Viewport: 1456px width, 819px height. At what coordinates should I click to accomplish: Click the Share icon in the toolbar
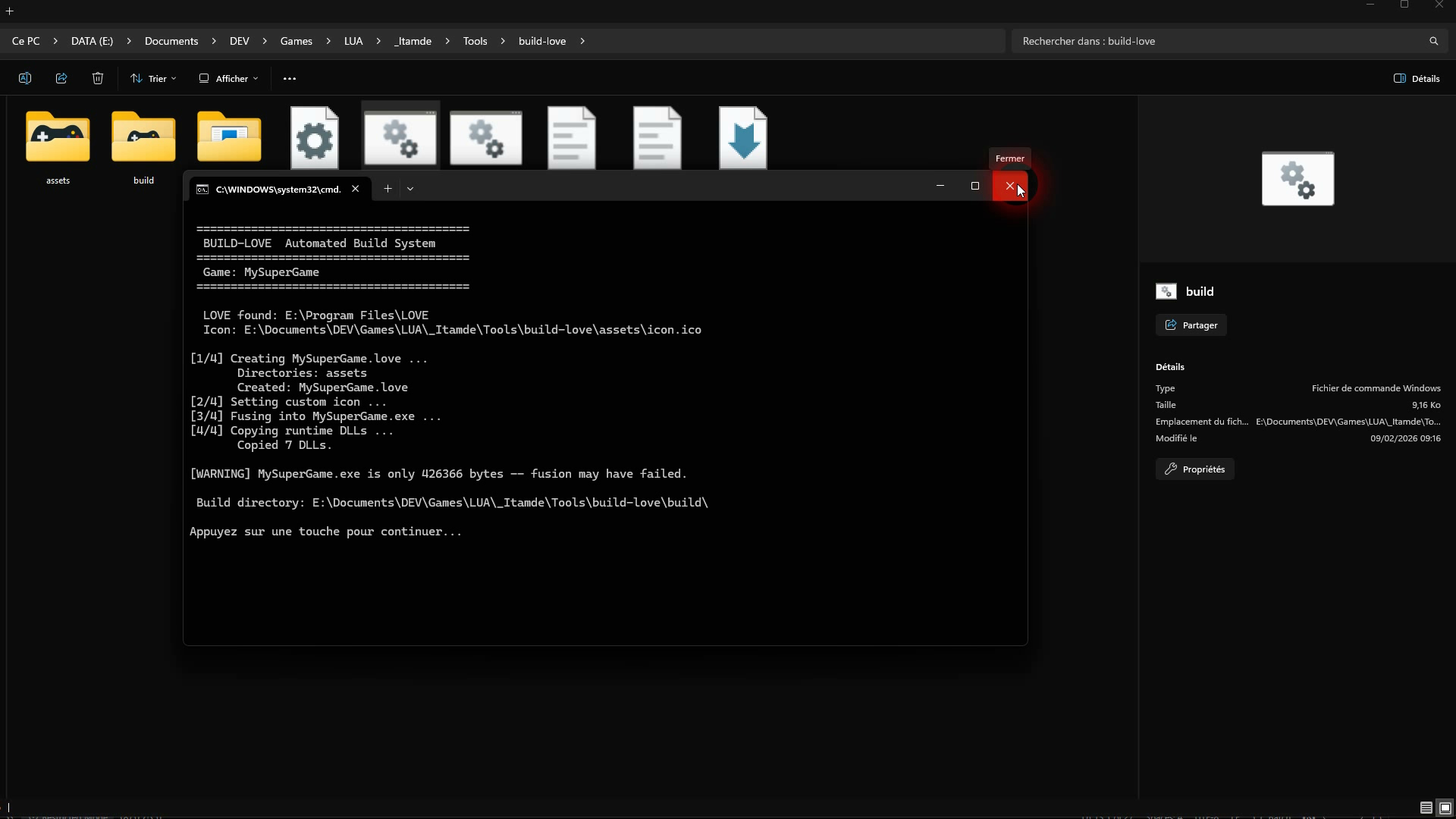(61, 78)
